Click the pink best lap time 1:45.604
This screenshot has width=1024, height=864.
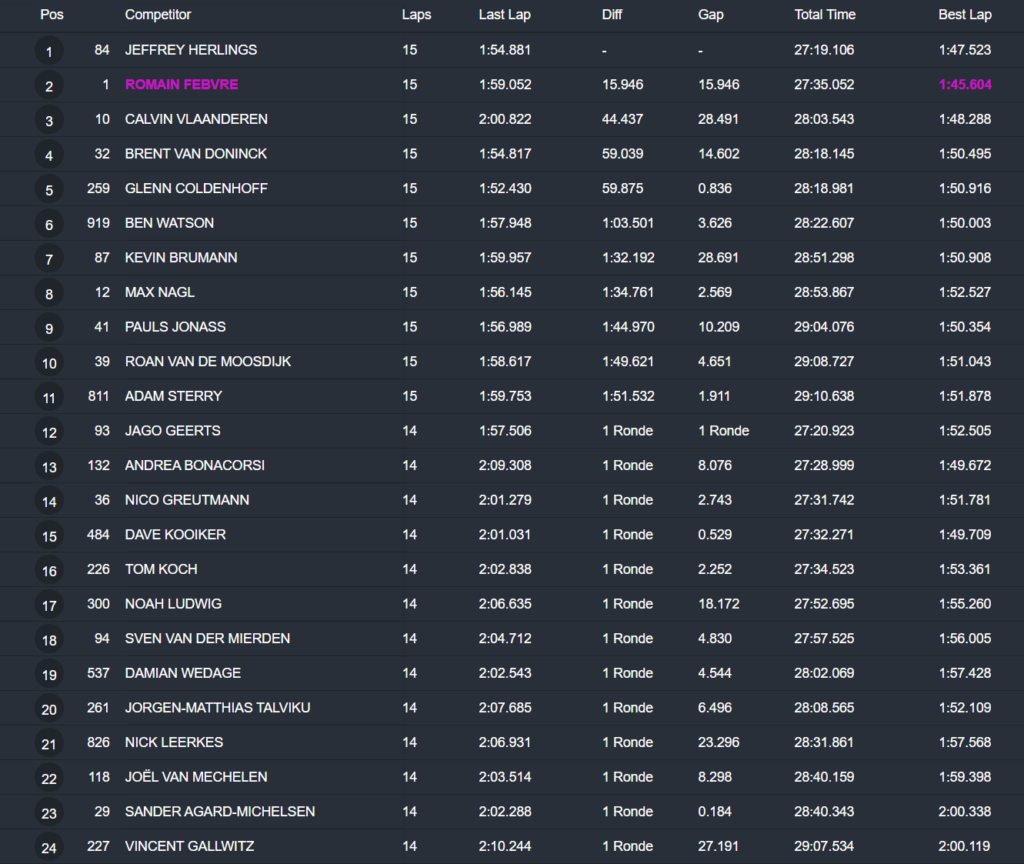[x=964, y=85]
